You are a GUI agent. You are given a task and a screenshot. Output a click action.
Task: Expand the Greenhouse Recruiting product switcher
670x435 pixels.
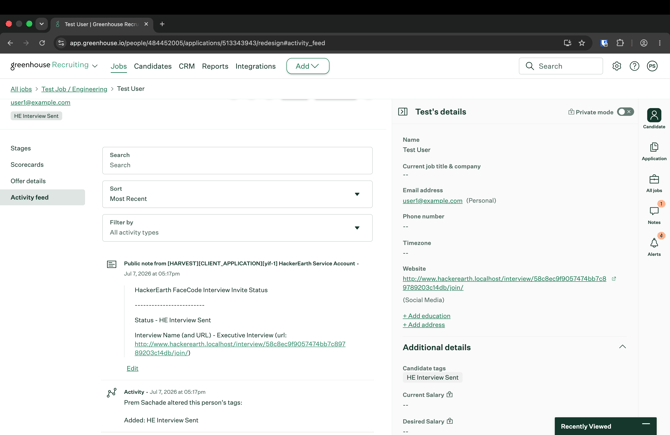(x=95, y=66)
